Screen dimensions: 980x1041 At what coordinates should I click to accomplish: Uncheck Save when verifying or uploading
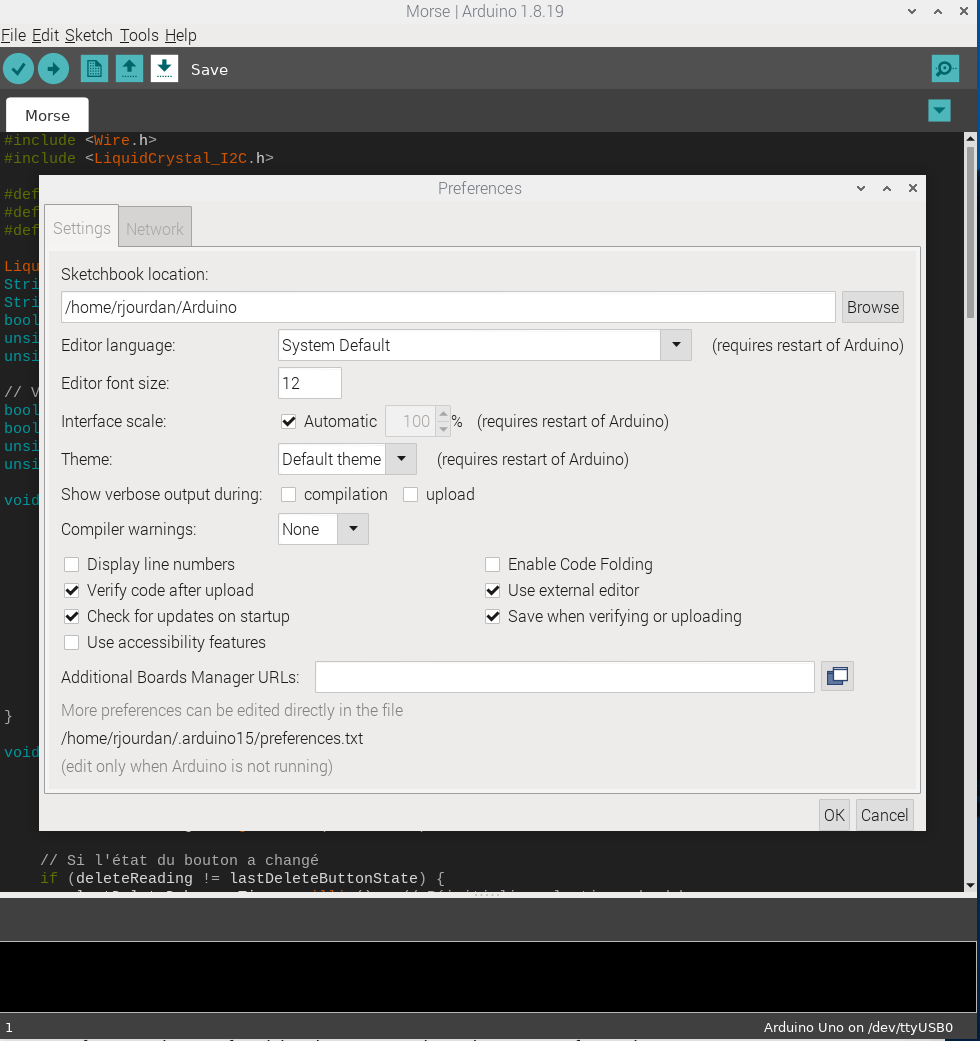(492, 616)
